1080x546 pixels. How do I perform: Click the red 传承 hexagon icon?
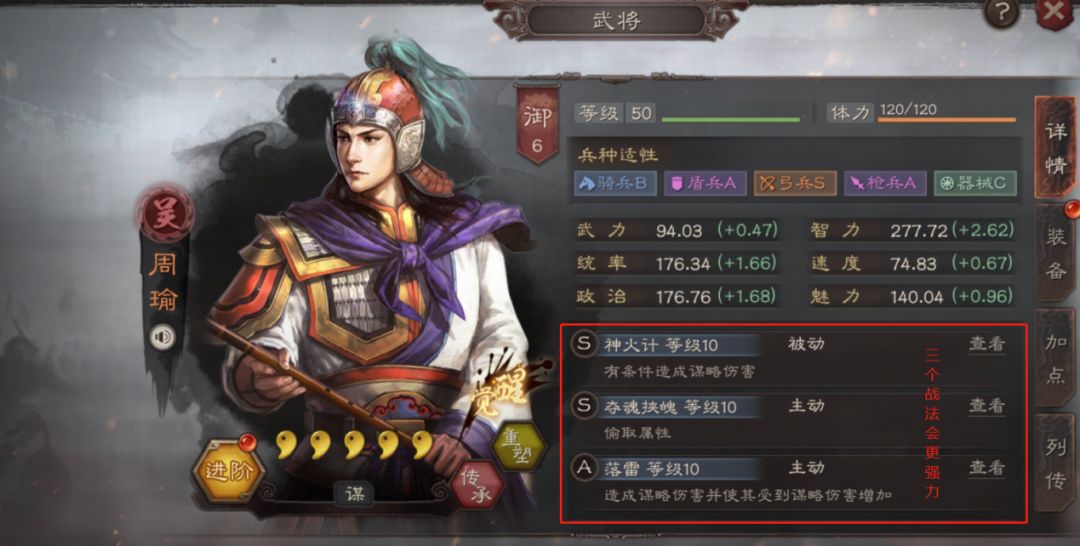click(477, 485)
